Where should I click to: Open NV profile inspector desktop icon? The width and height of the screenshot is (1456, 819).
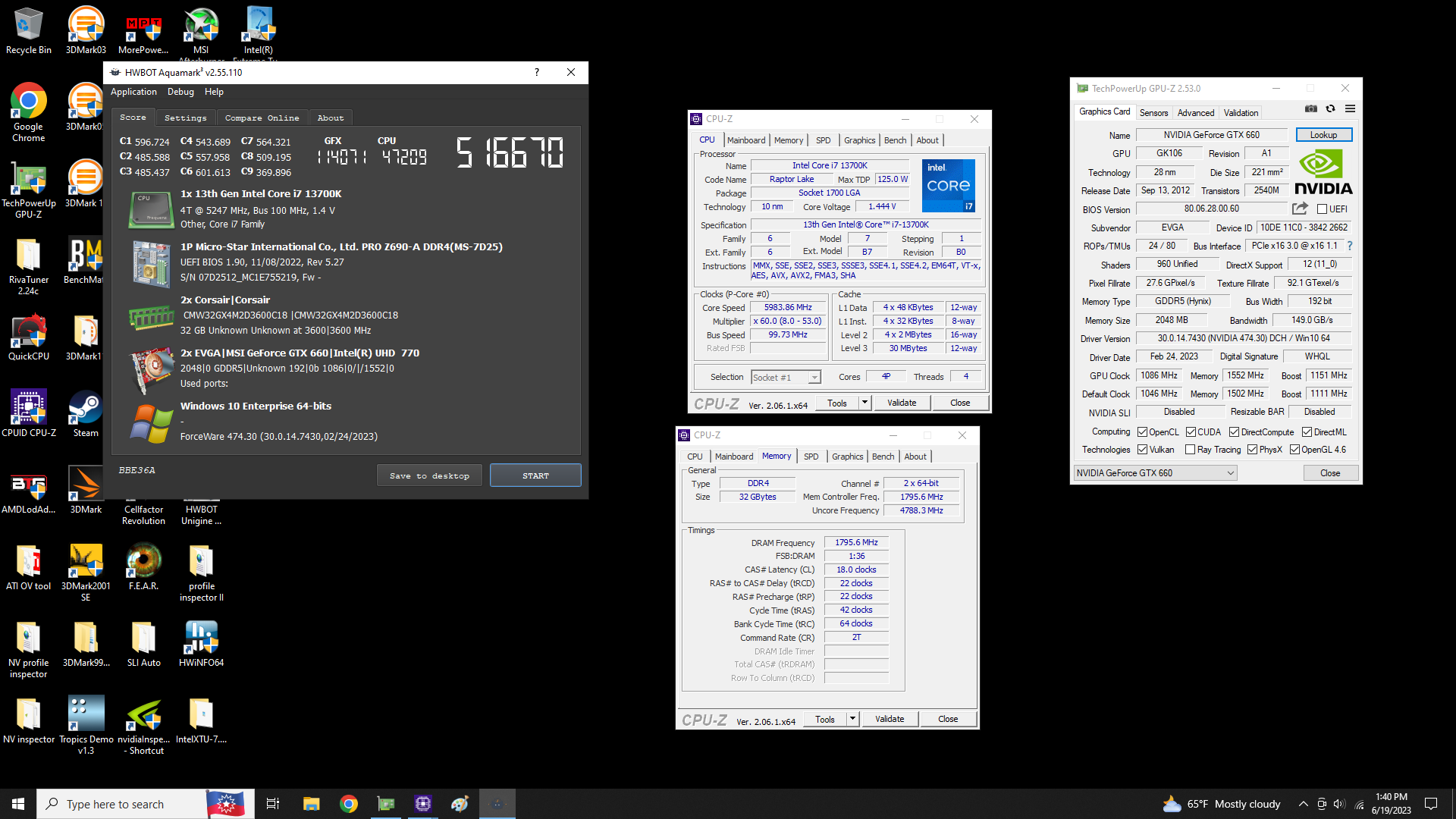[x=29, y=649]
